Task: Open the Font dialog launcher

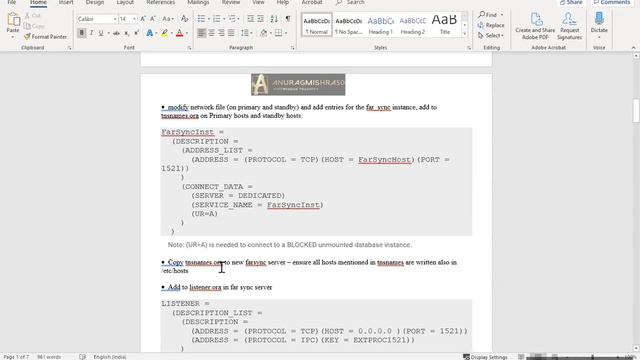Action: [x=189, y=48]
